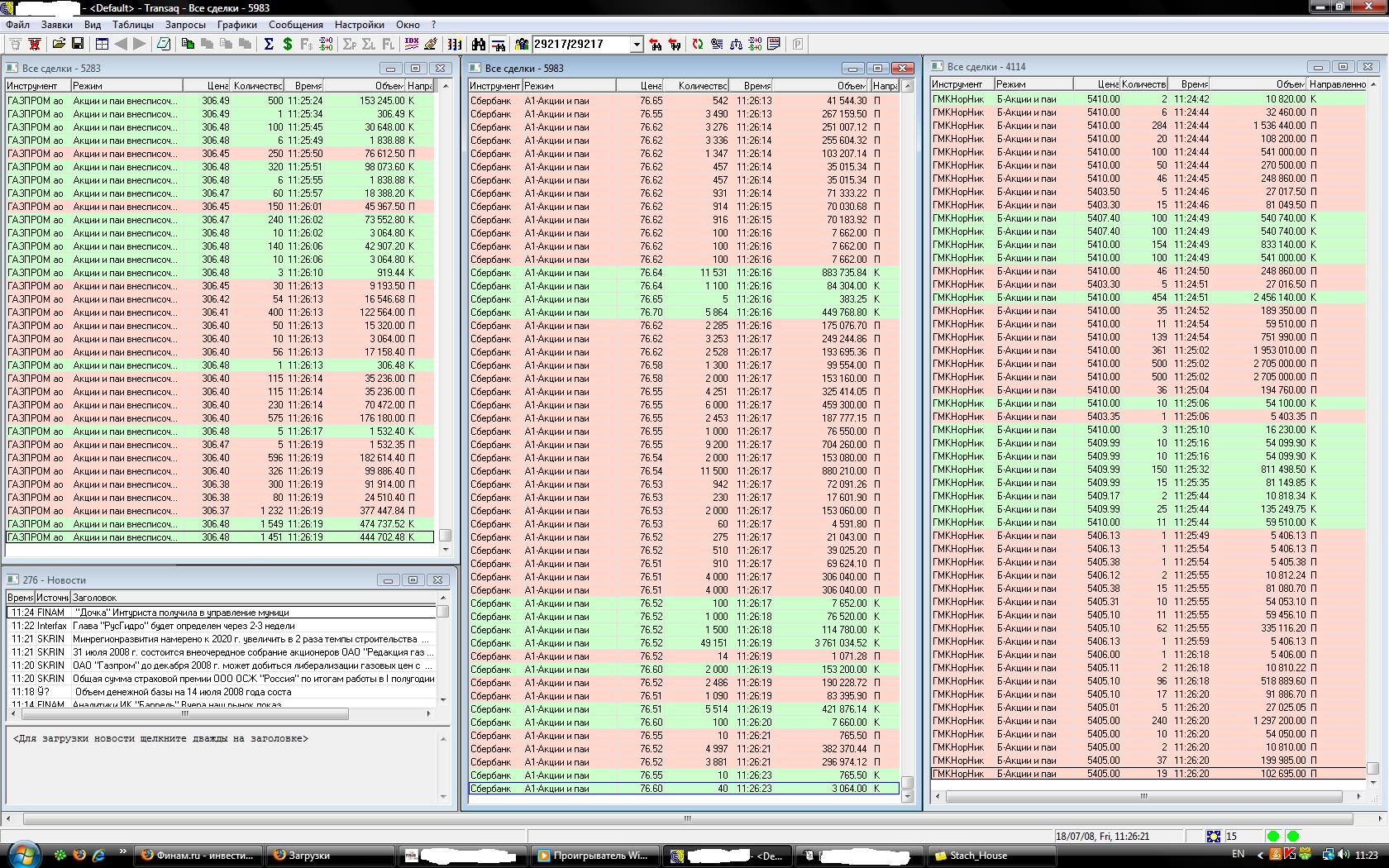Image resolution: width=1389 pixels, height=868 pixels.
Task: Click the sun icon in status bar
Action: click(x=1213, y=836)
